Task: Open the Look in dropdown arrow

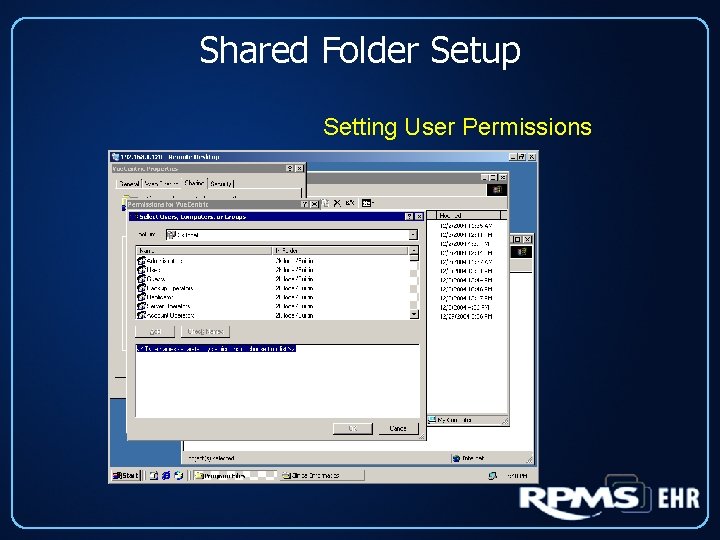Action: pyautogui.click(x=413, y=235)
